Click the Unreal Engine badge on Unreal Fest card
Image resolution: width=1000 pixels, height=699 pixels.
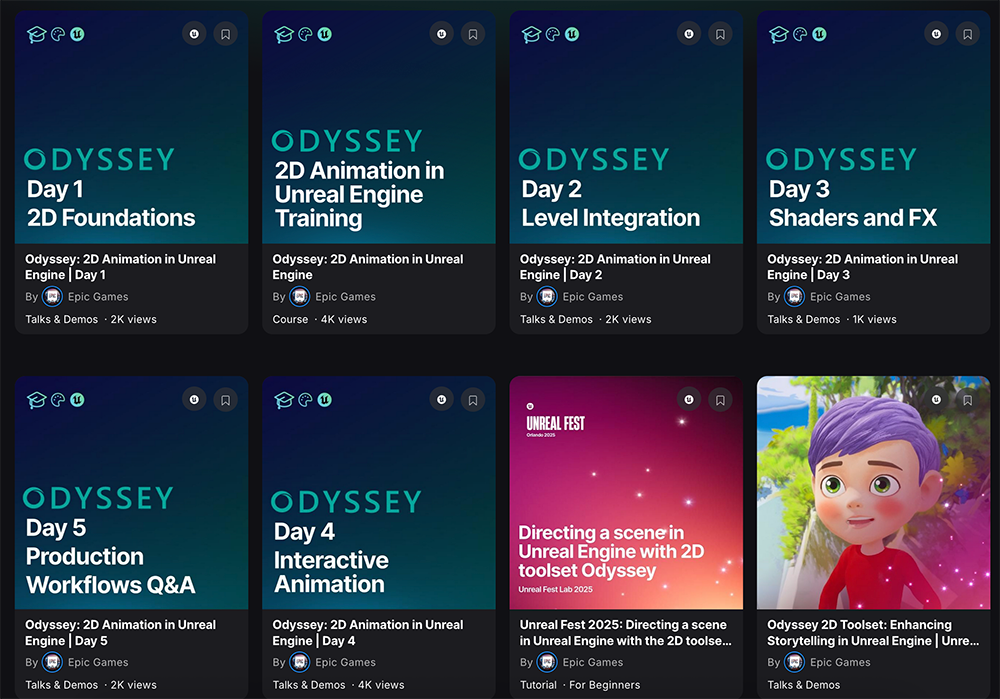coord(688,400)
